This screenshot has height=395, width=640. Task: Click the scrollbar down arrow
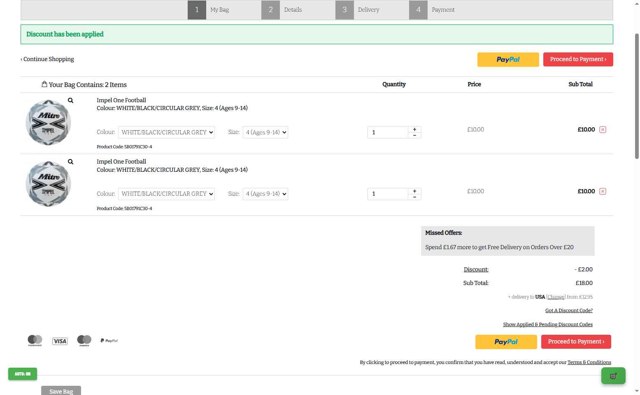[636, 392]
